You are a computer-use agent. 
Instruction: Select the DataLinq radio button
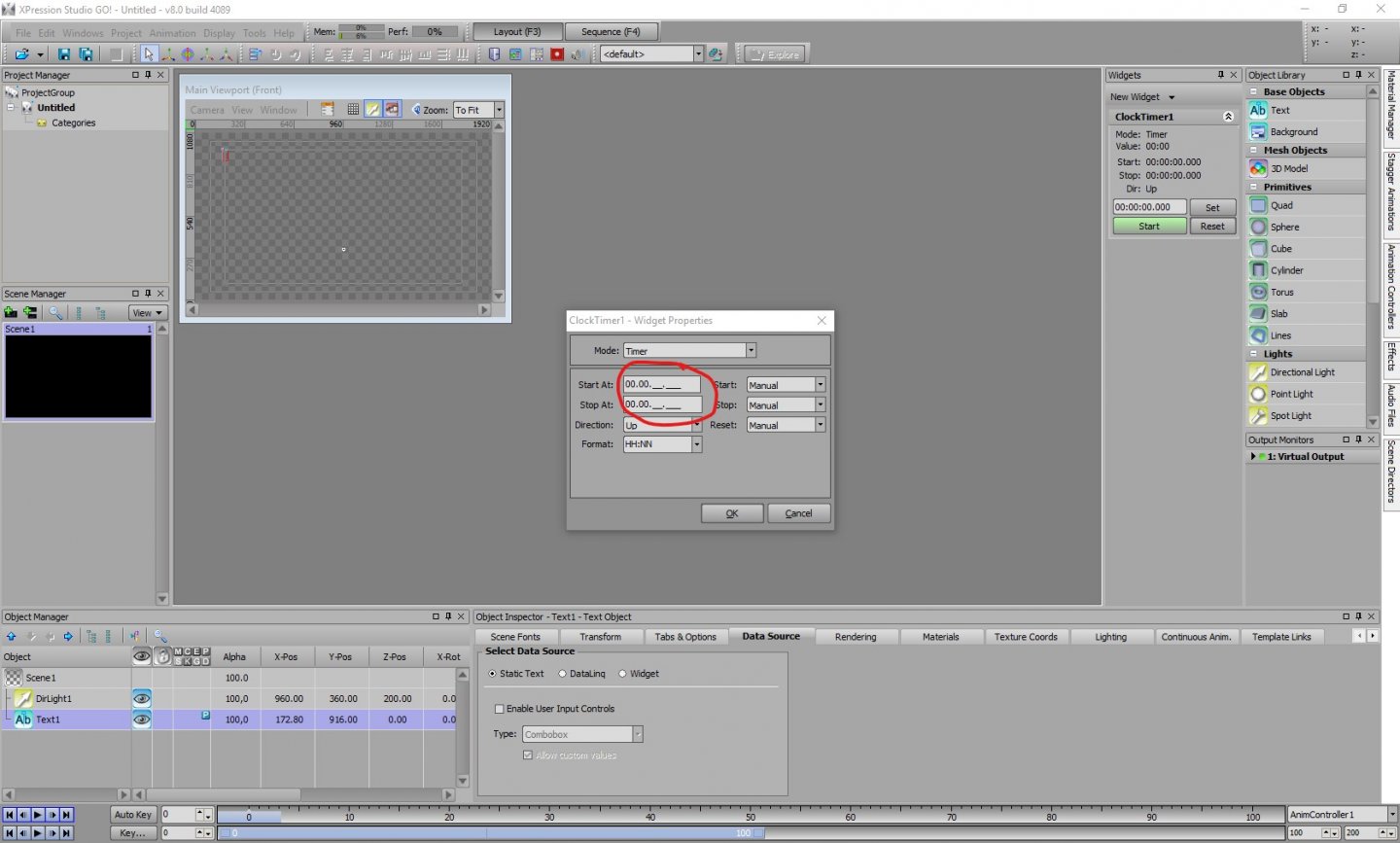pyautogui.click(x=562, y=674)
